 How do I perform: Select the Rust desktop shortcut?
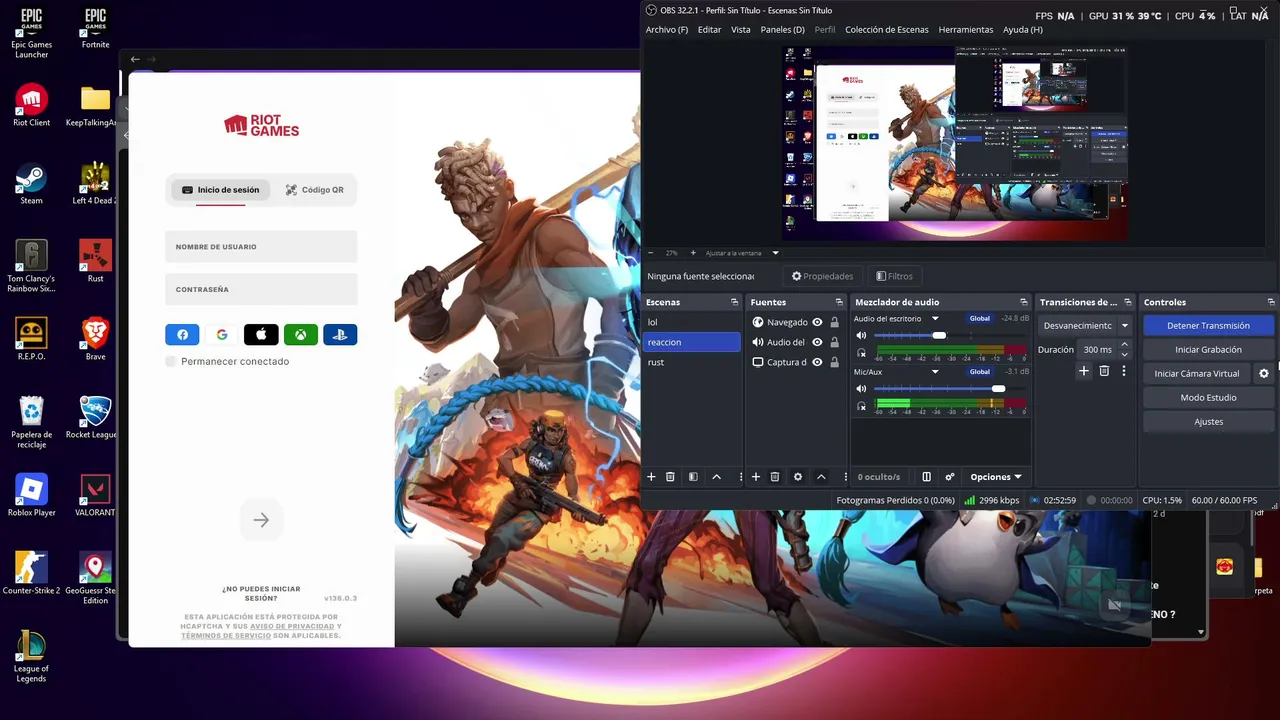[95, 261]
